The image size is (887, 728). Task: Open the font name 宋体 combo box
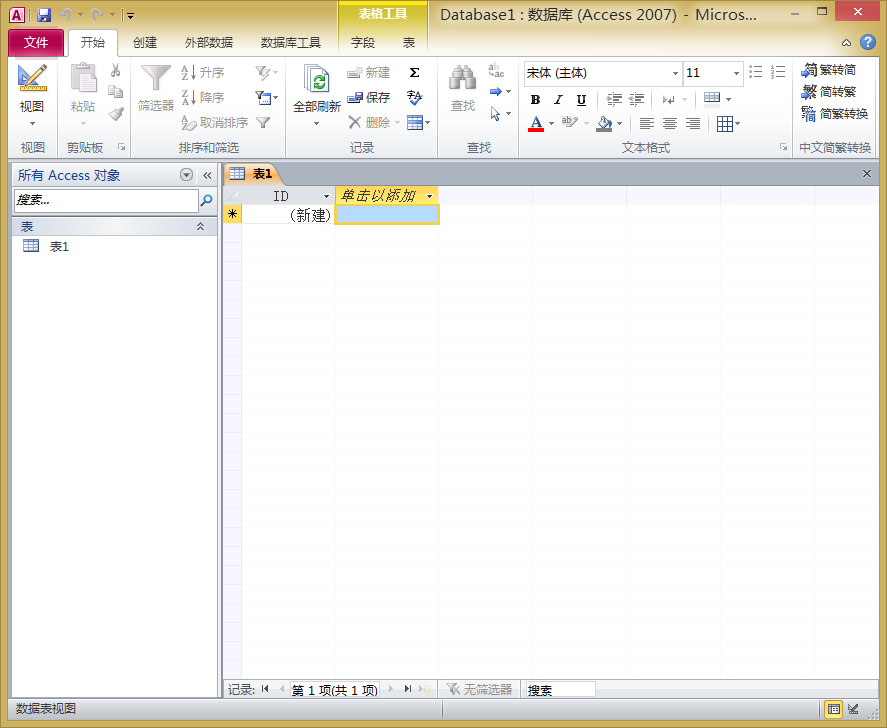602,73
